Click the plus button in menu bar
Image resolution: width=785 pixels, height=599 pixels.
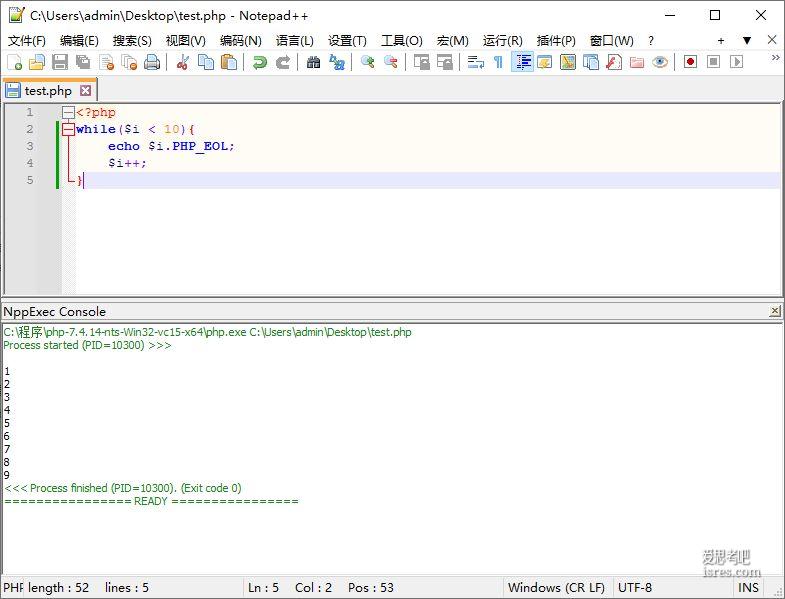click(x=721, y=41)
